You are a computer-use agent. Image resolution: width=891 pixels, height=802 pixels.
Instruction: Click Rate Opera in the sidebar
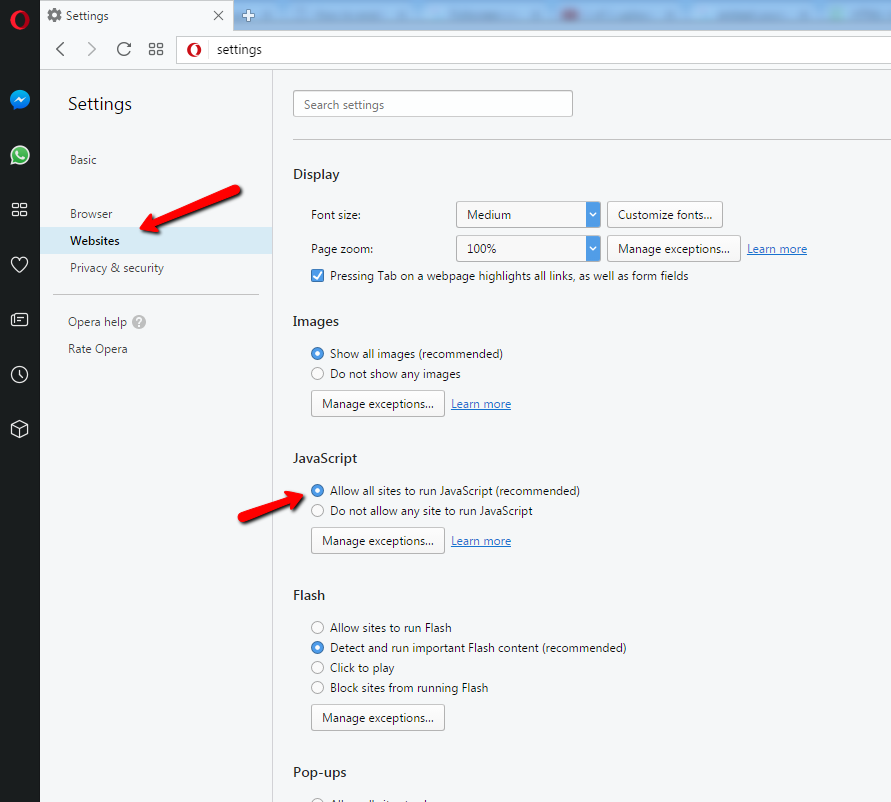(98, 349)
